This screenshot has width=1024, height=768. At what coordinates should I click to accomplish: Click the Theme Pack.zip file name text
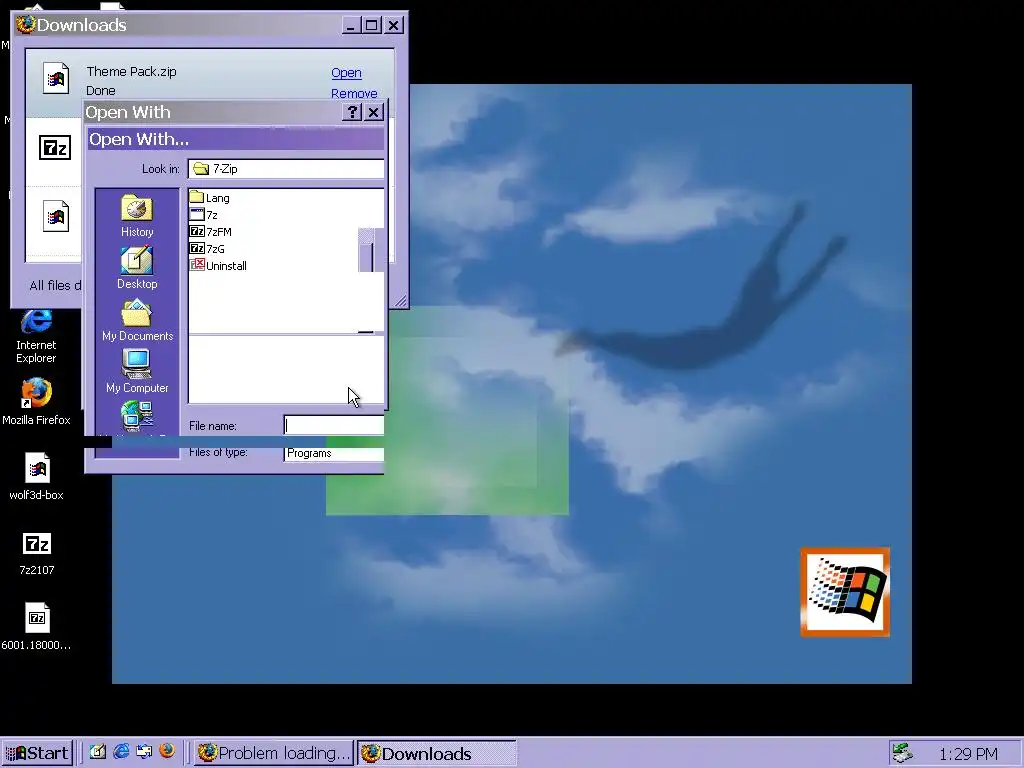tap(131, 72)
